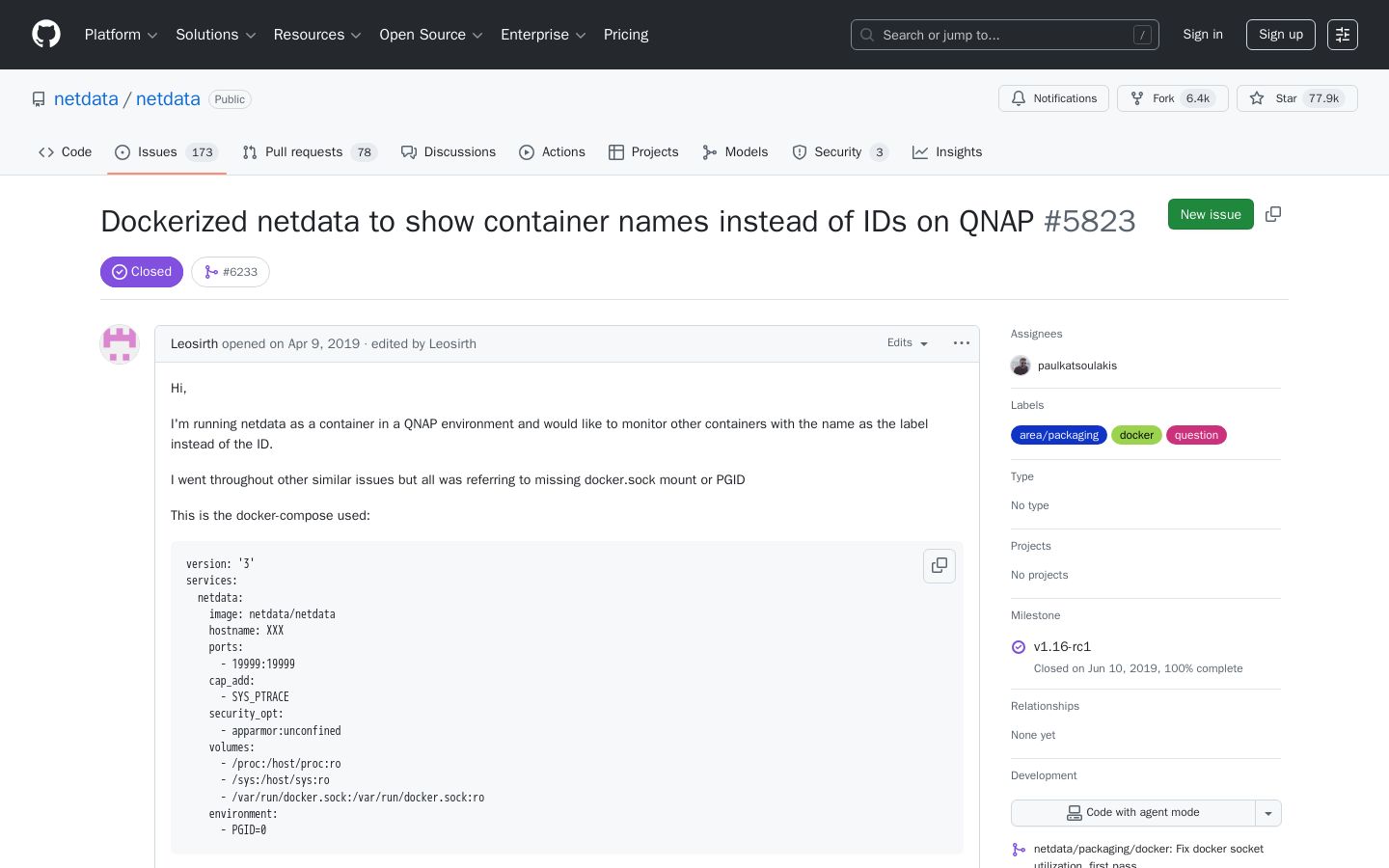The image size is (1389, 868).
Task: Open the Discussions tab
Action: (x=449, y=152)
